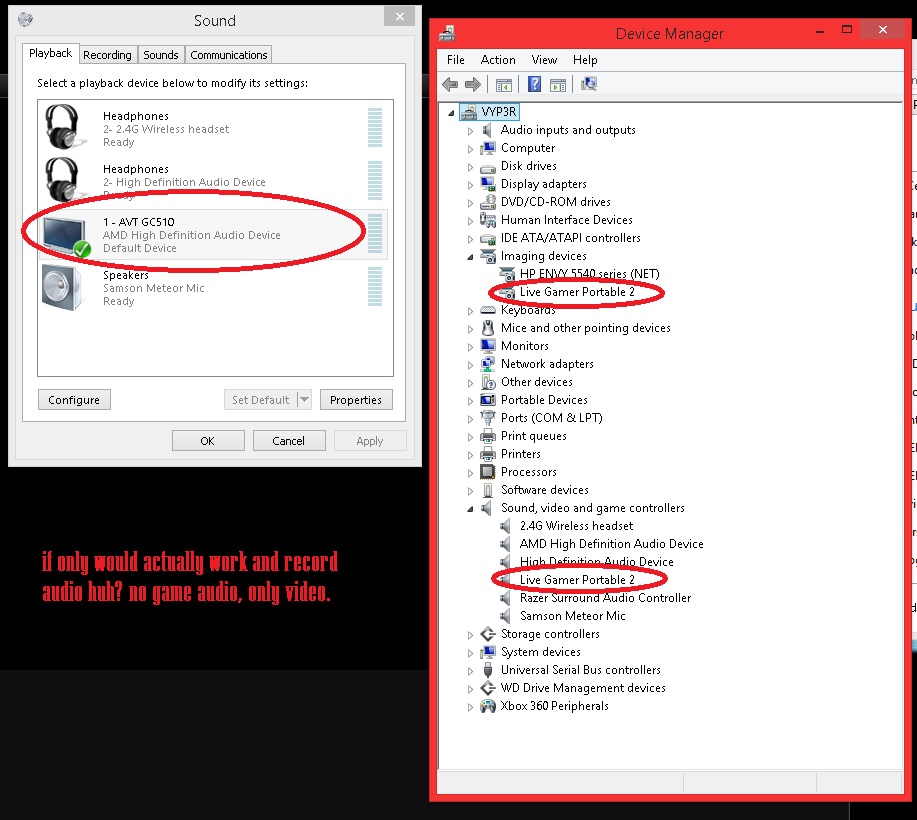Click the Keyboards category icon
Screen dimensions: 917x820
coord(488,310)
